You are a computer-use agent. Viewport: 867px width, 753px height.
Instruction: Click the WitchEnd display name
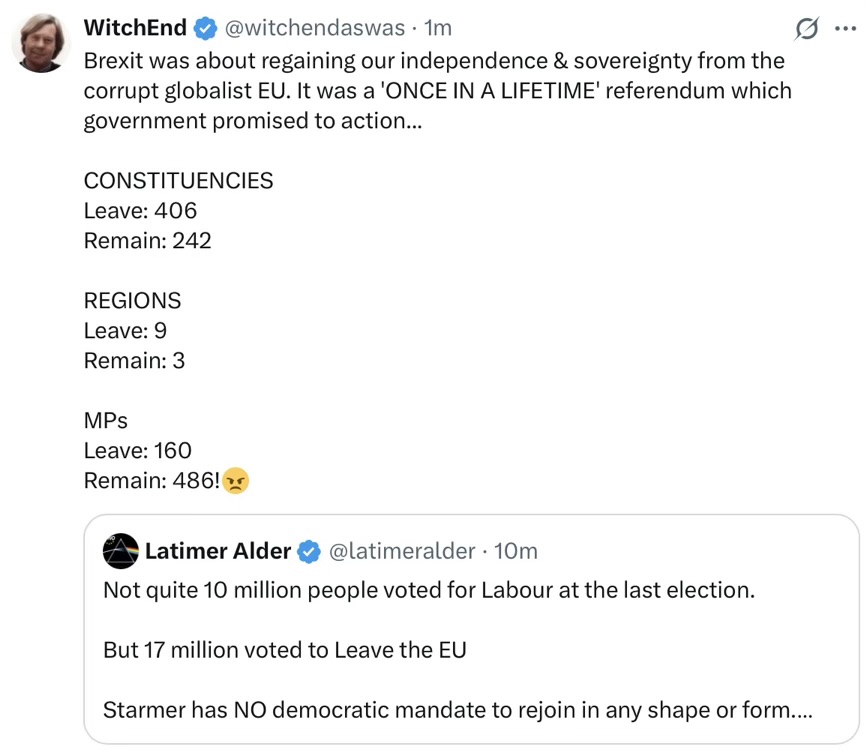point(135,28)
